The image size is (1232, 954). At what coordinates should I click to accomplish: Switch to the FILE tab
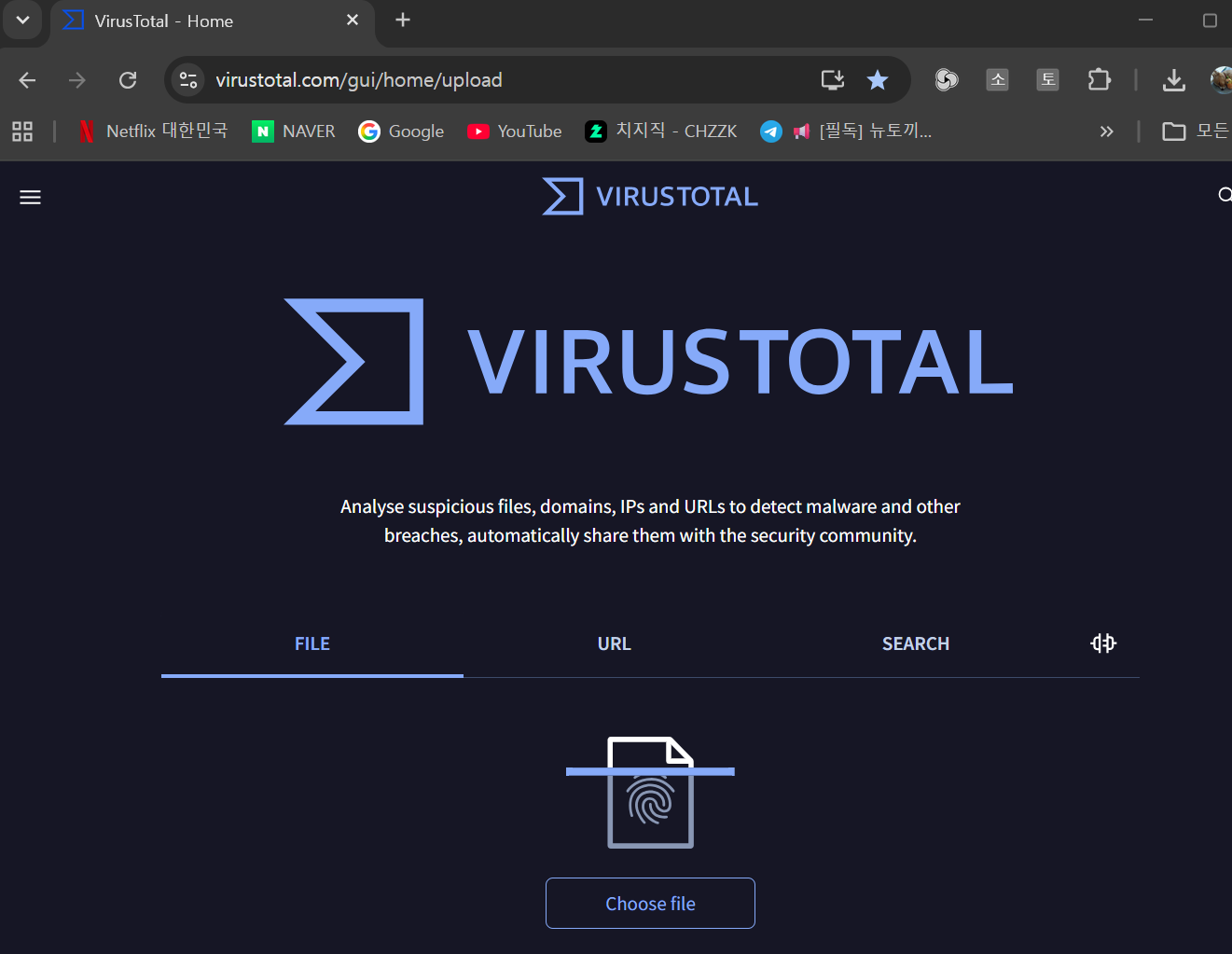pos(312,643)
